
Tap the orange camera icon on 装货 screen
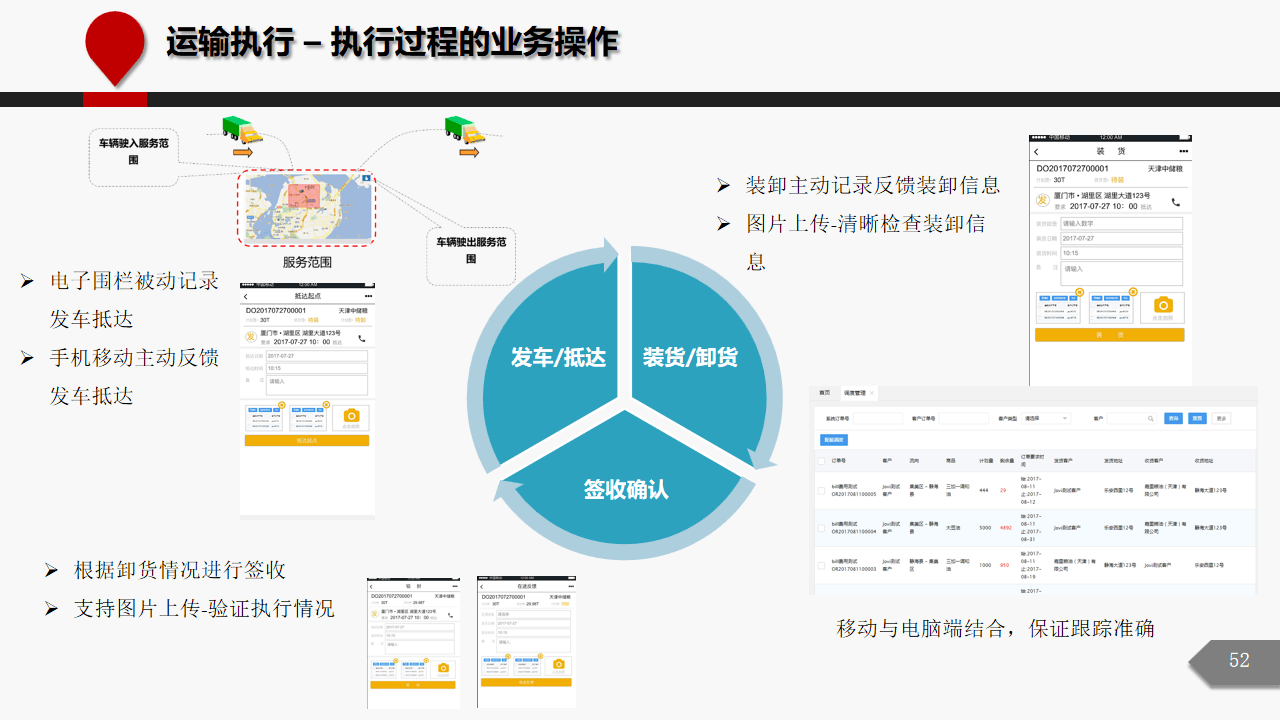pyautogui.click(x=1162, y=306)
